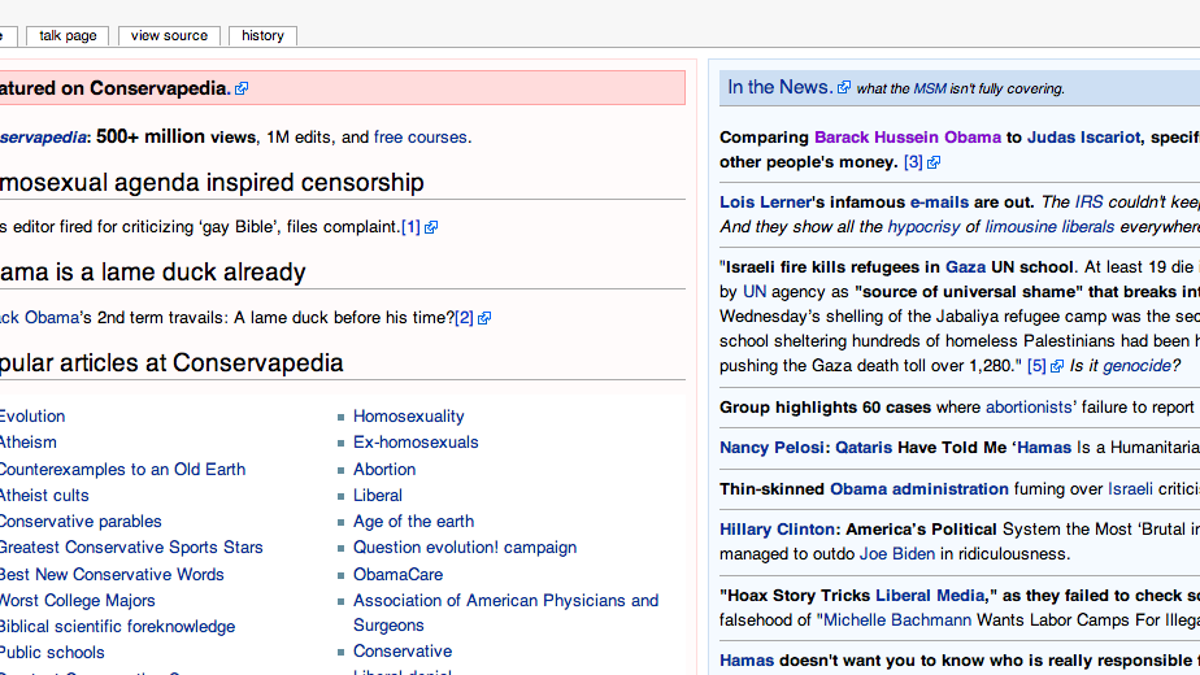The height and width of the screenshot is (675, 1200).
Task: Open the Conservative parables link
Action: pos(80,521)
